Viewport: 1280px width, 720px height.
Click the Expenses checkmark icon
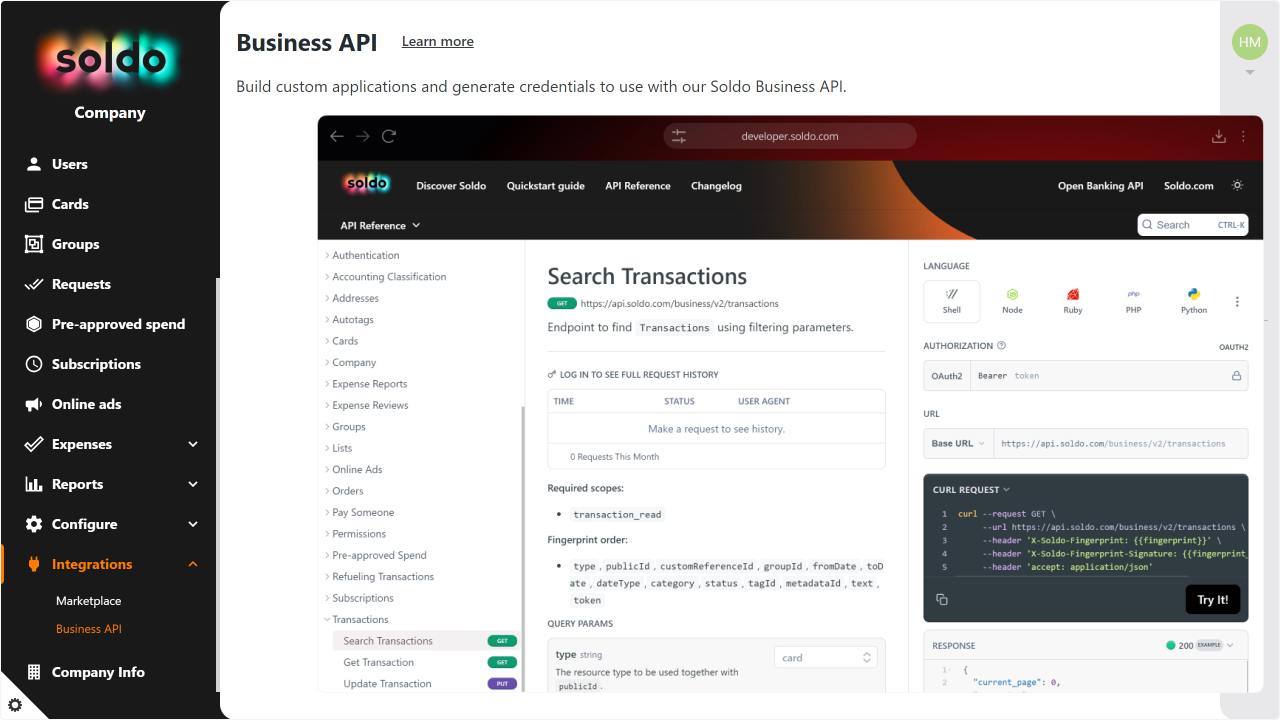(x=34, y=444)
